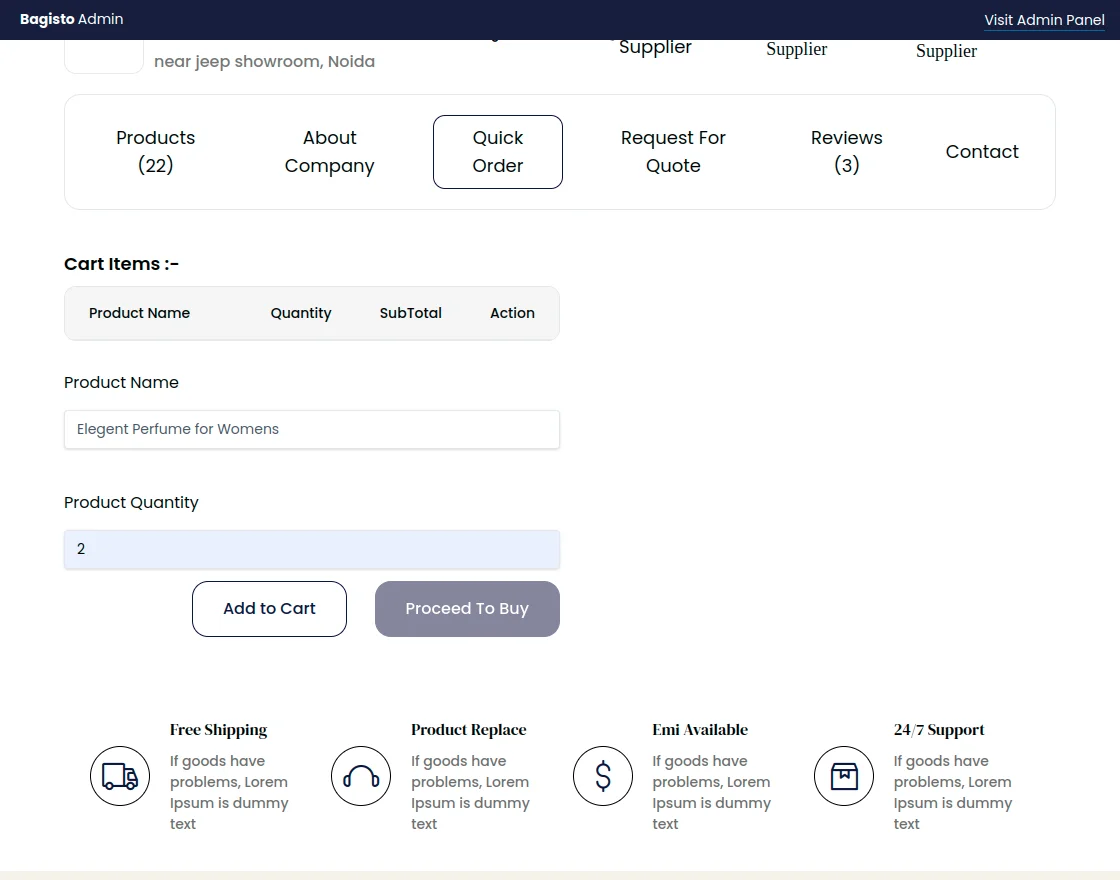The height and width of the screenshot is (880, 1120).
Task: Select the Quick Order tab
Action: (498, 152)
